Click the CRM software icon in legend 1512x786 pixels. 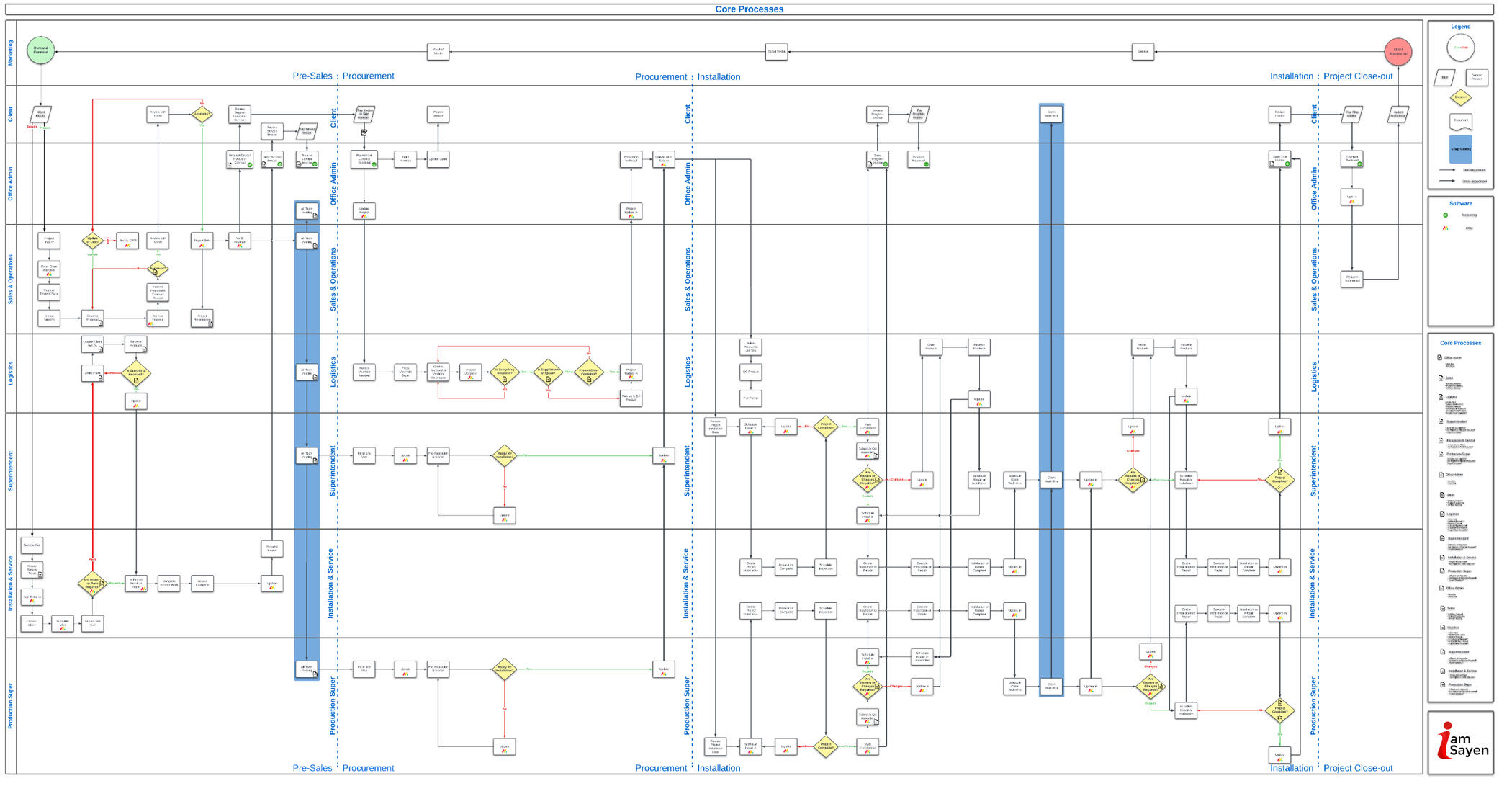tap(1444, 228)
